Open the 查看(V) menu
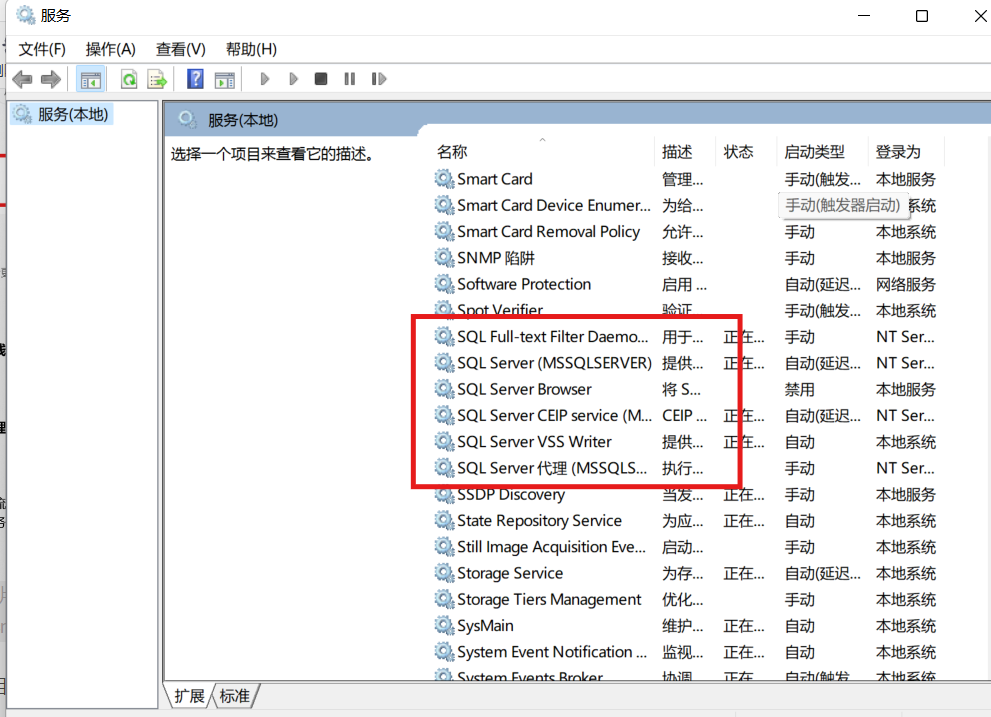 click(x=181, y=49)
